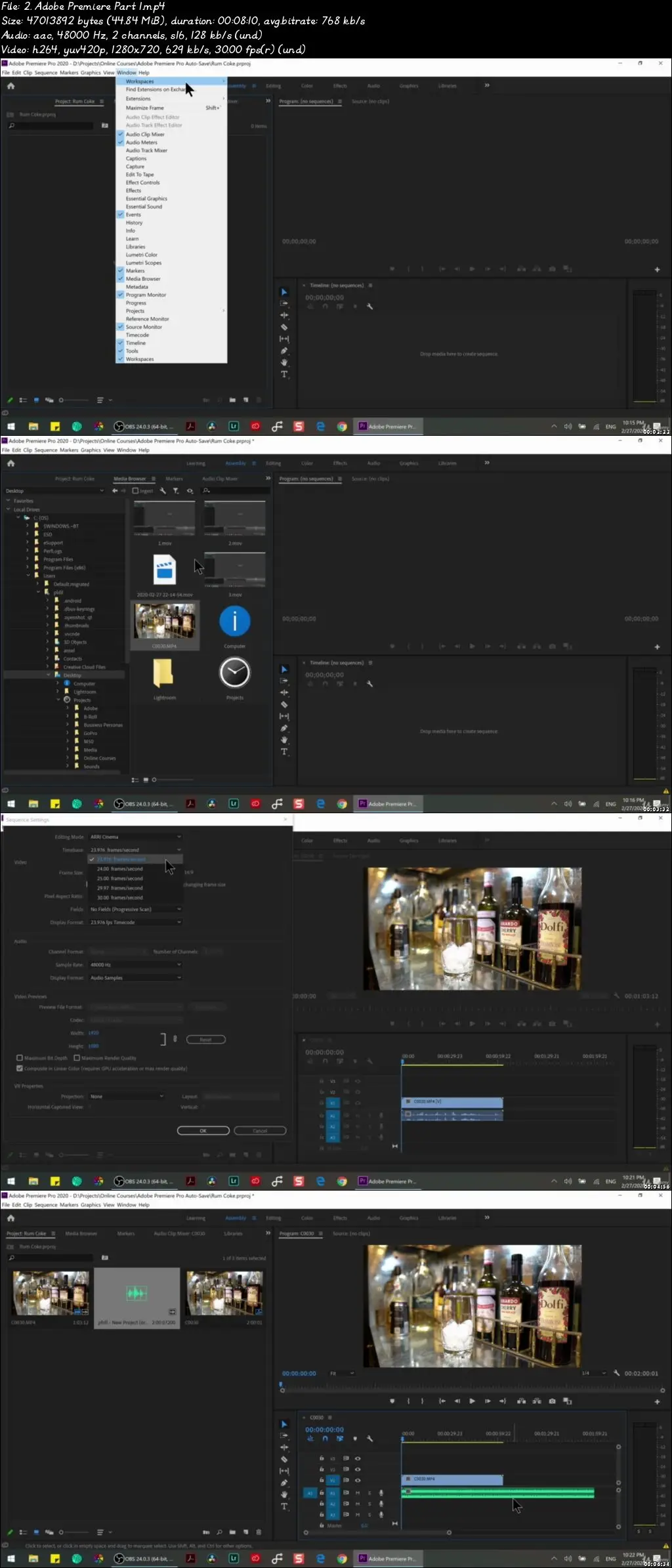Open the directory viewers eye icon in Media Browser
672x1568 pixels.
pos(190,490)
